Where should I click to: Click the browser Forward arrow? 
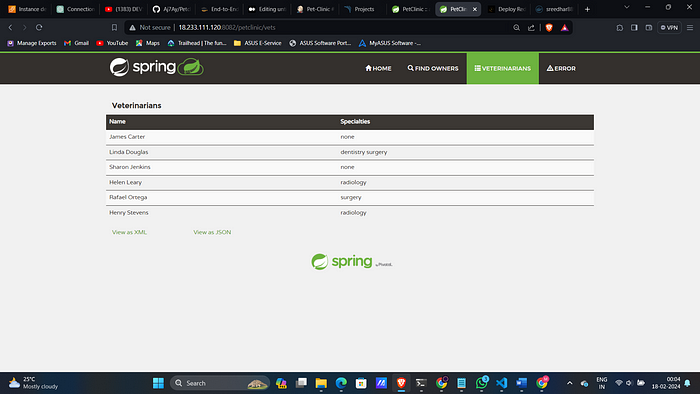click(25, 27)
